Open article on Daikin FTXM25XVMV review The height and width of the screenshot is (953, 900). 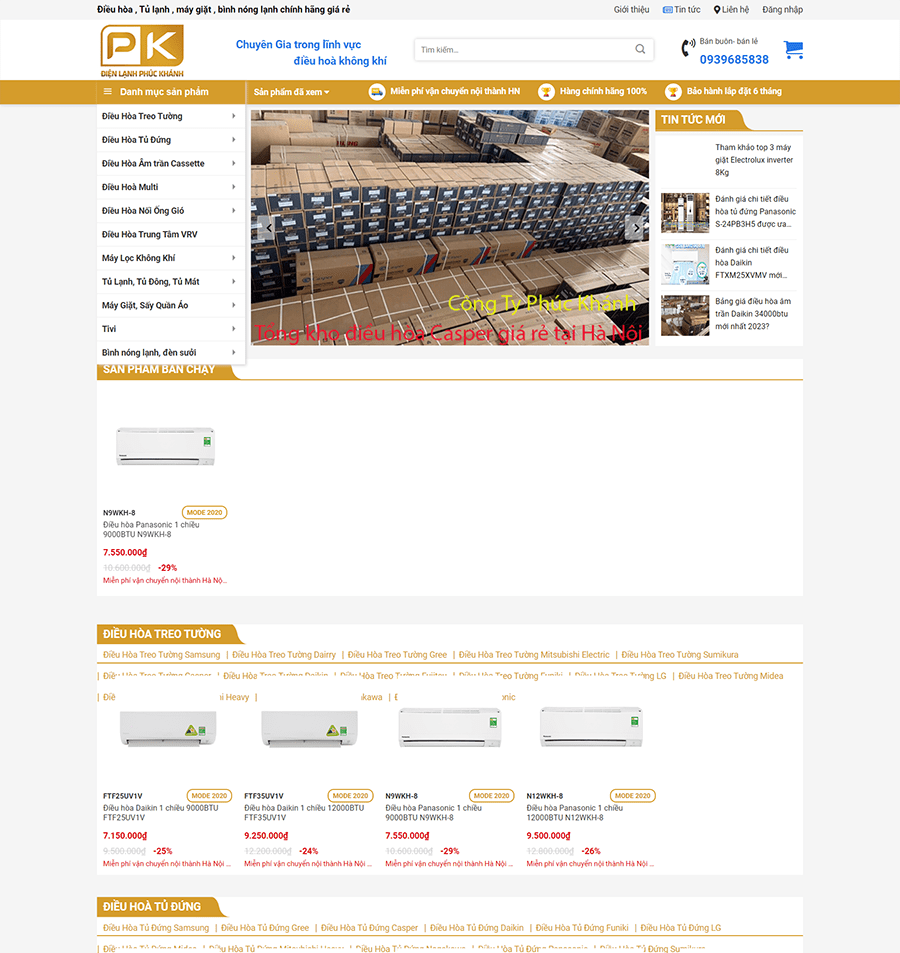point(752,263)
